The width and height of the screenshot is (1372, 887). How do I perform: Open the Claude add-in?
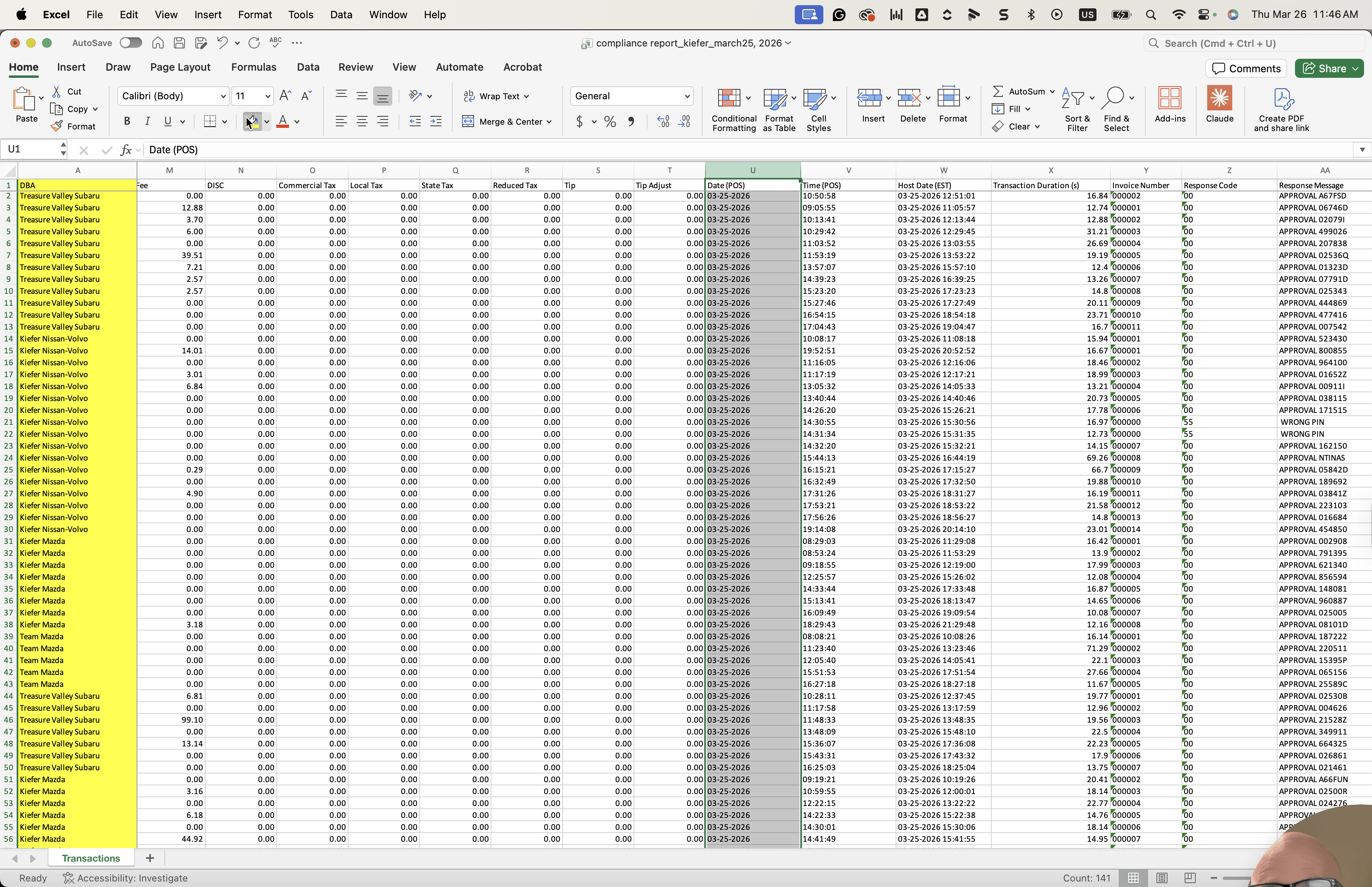[1220, 104]
